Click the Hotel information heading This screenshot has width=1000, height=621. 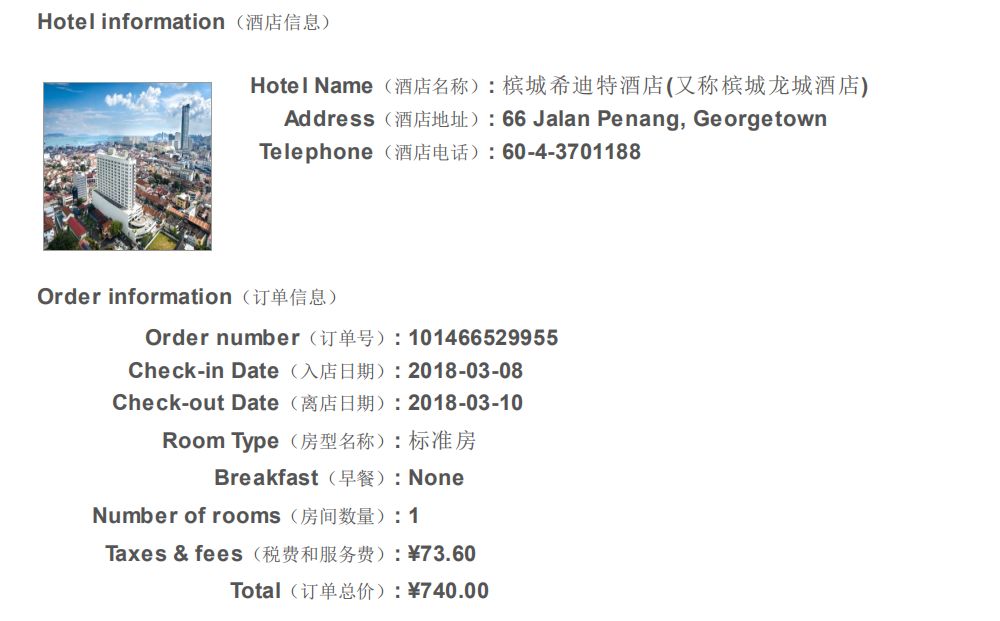point(131,22)
